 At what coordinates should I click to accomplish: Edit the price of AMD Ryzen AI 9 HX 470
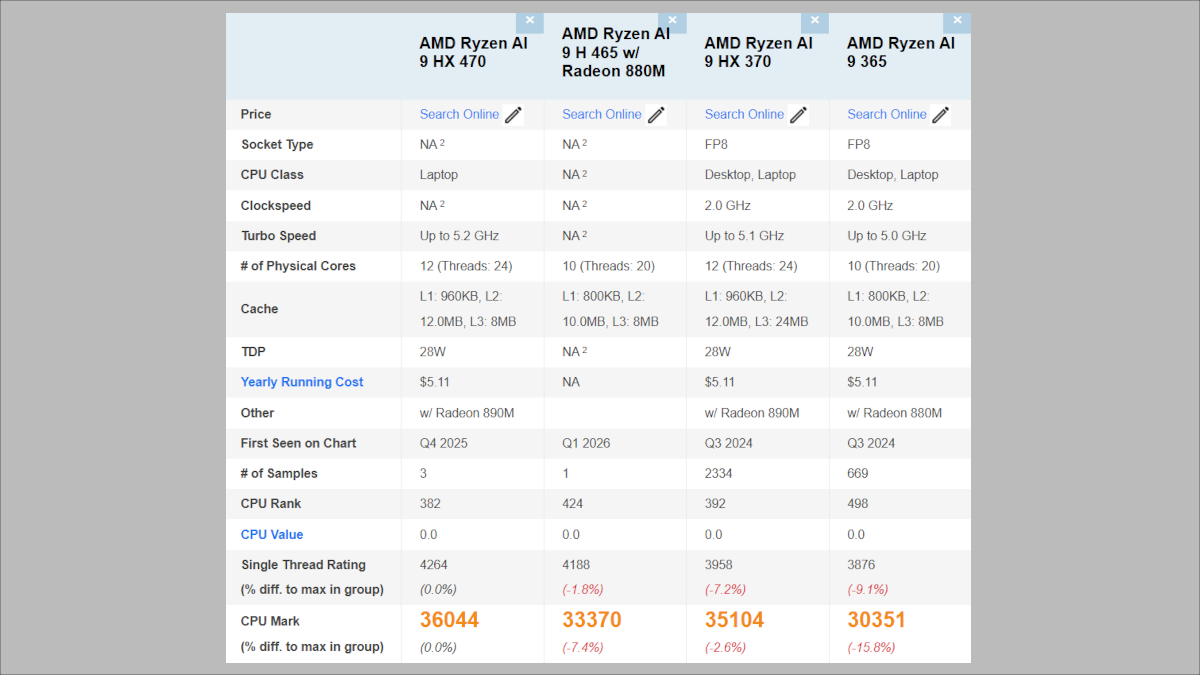point(512,114)
